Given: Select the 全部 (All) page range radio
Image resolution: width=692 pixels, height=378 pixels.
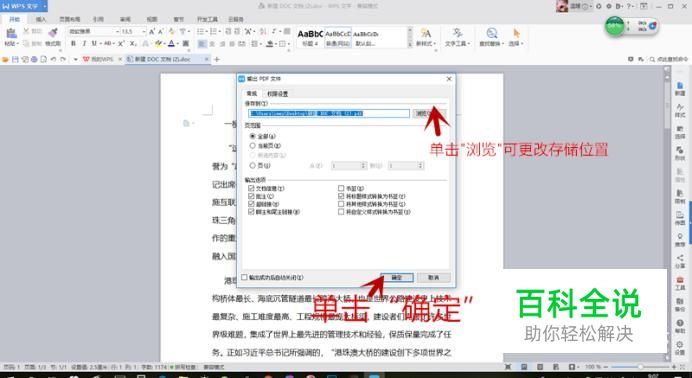Looking at the screenshot, I should (x=252, y=136).
